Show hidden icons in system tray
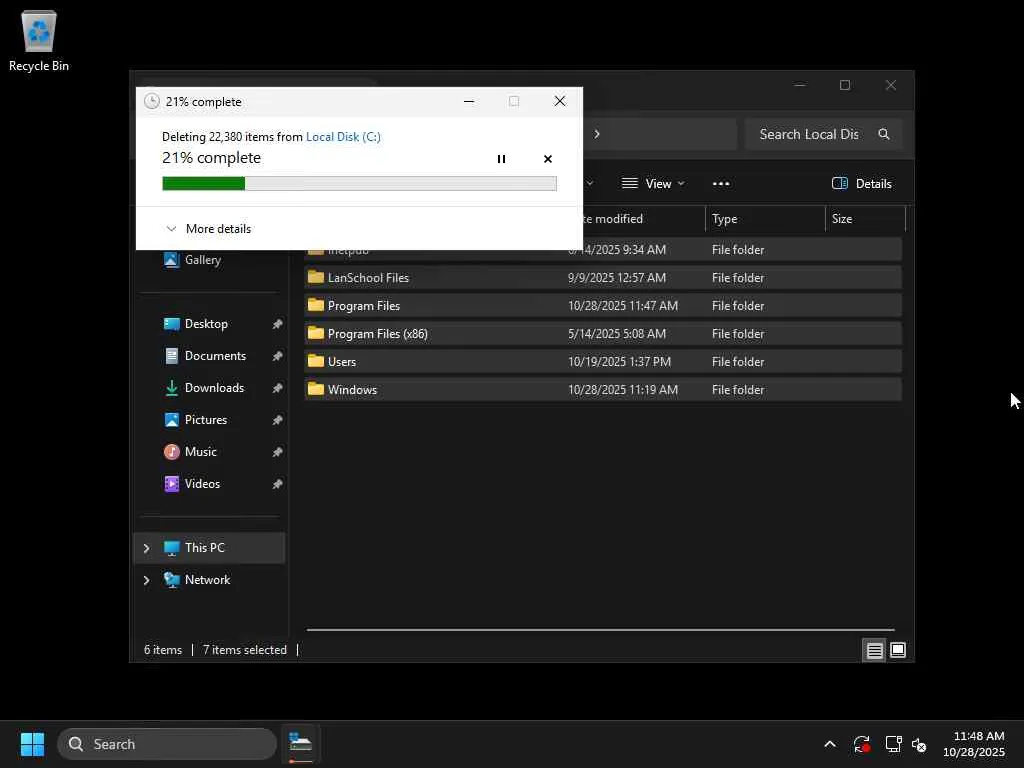 point(829,744)
